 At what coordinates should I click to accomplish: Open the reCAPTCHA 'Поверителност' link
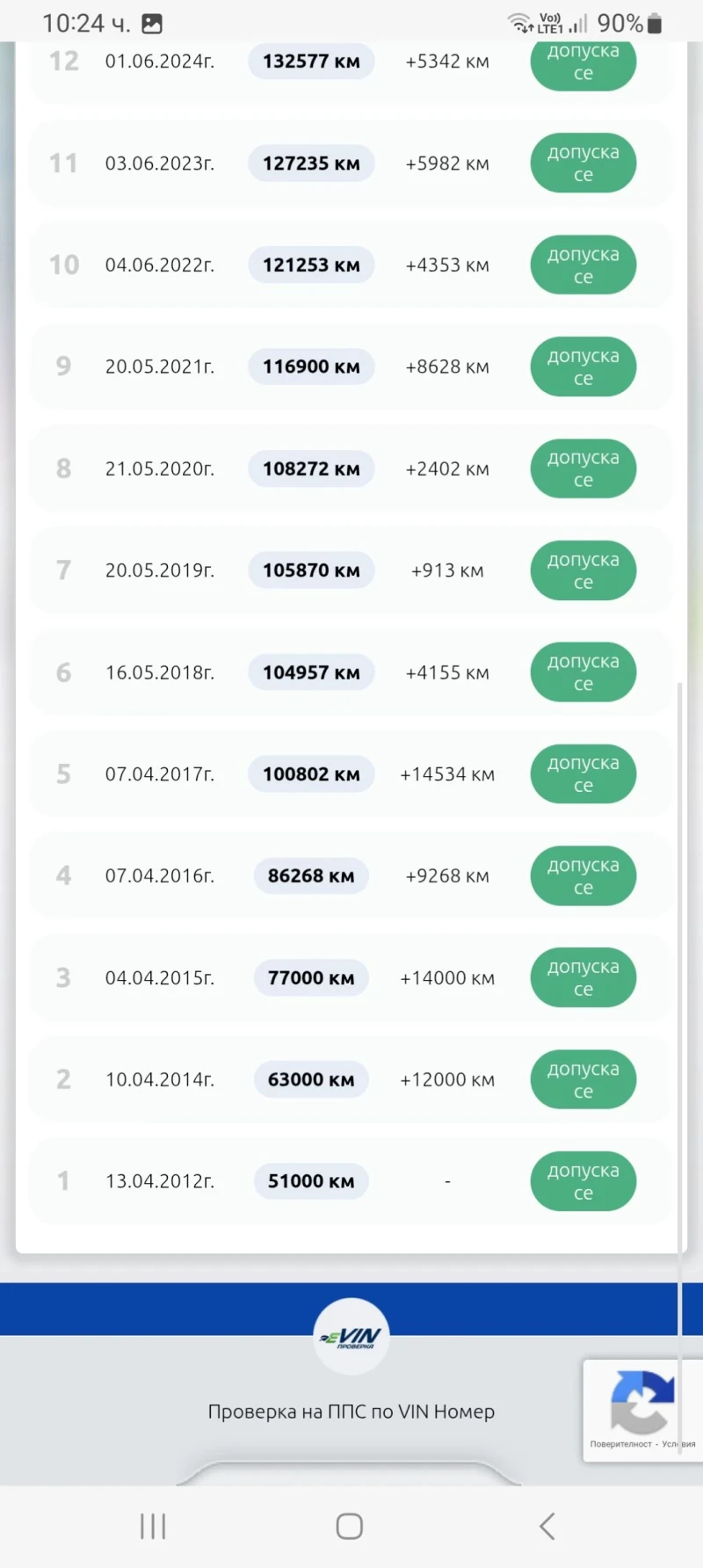point(620,1444)
